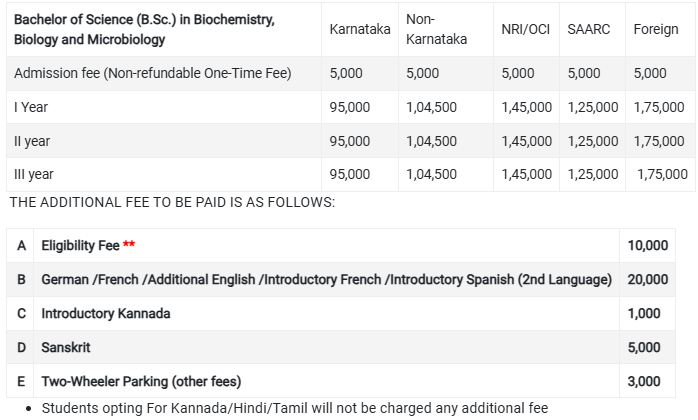Select the Non-Karnataka column header

click(436, 29)
